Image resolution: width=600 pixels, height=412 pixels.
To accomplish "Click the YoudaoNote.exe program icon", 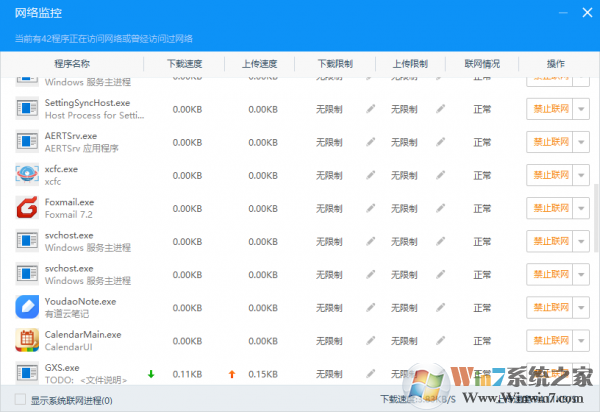I will click(x=27, y=306).
